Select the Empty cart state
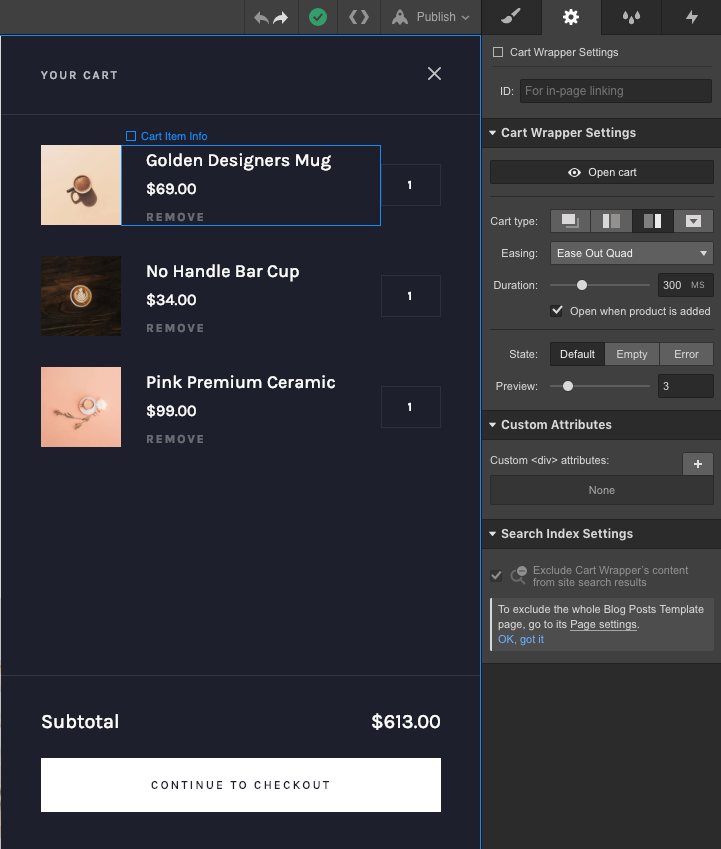The image size is (721, 849). coord(632,354)
